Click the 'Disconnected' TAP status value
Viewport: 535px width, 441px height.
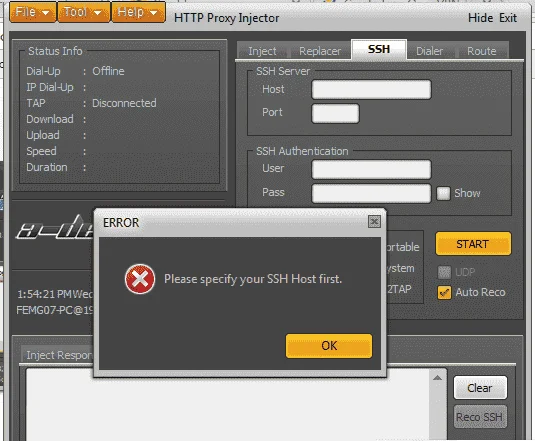pyautogui.click(x=124, y=103)
